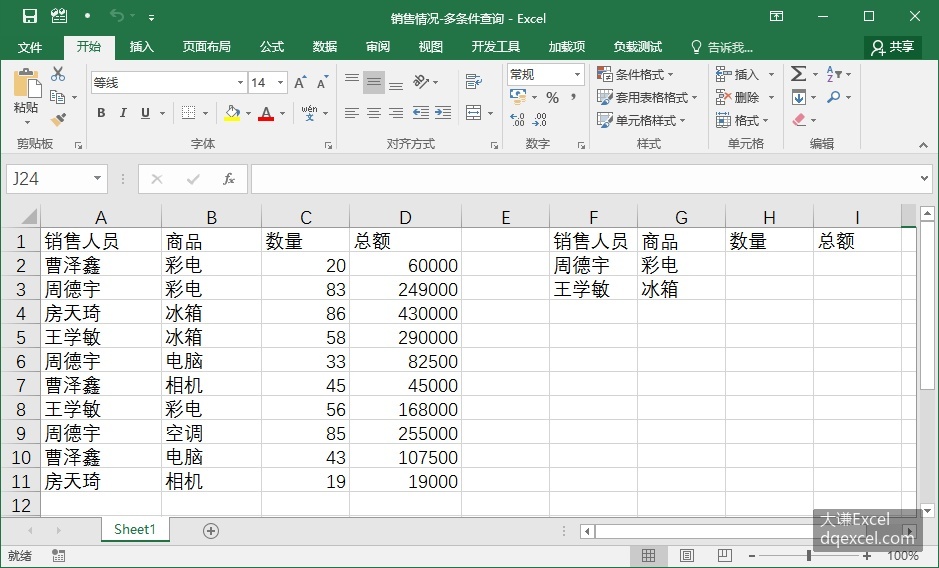Click the Increase Indent icon
Screen dimensions: 939x568
[443, 113]
